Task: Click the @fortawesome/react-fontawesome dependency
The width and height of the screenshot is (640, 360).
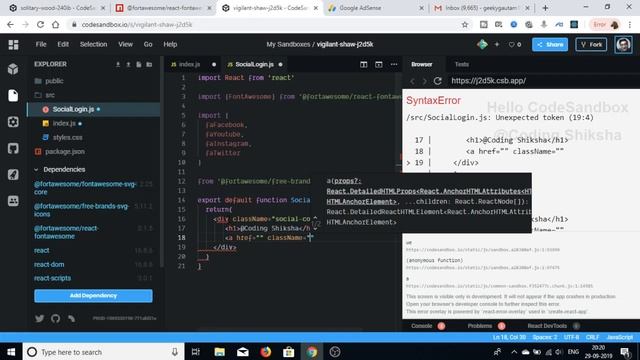Action: point(66,232)
